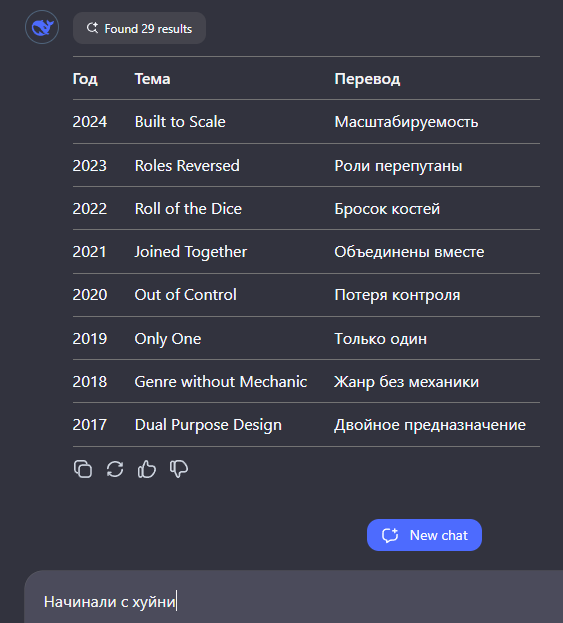The width and height of the screenshot is (563, 623).
Task: Dislike the response with the thumbs down icon
Action: (x=179, y=469)
